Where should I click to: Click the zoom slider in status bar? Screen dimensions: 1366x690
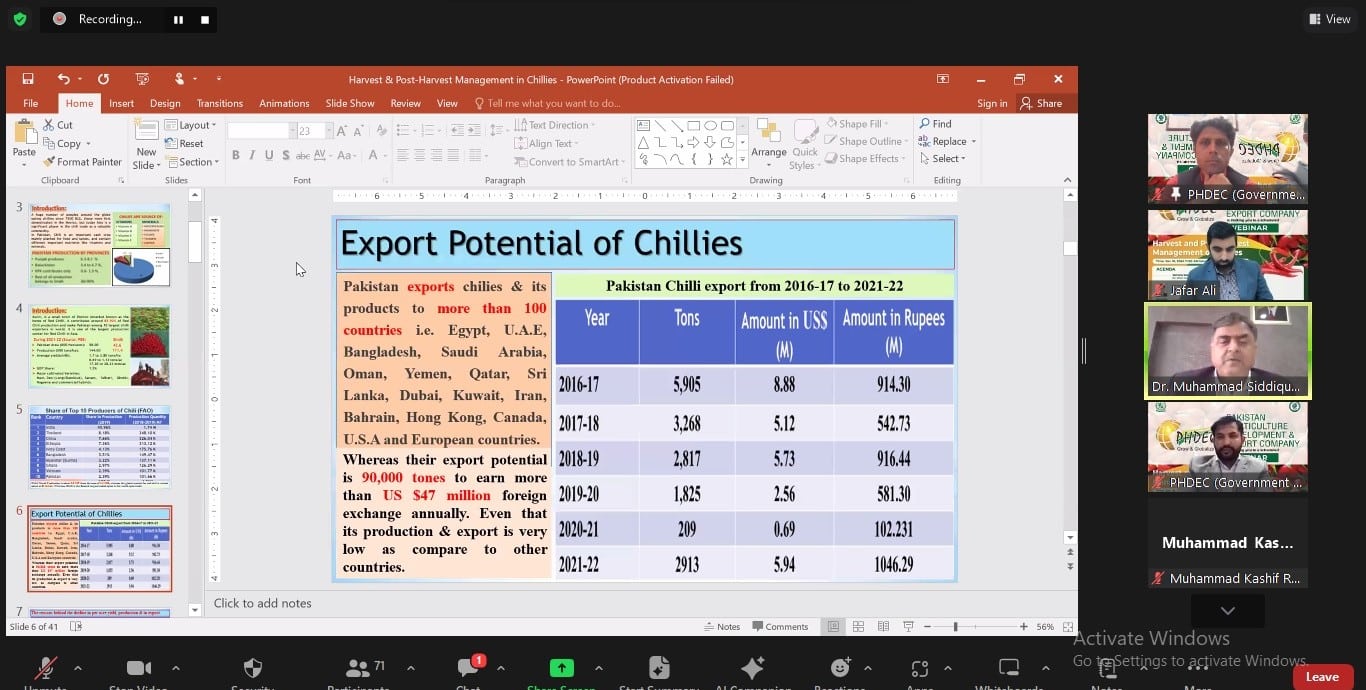click(956, 627)
